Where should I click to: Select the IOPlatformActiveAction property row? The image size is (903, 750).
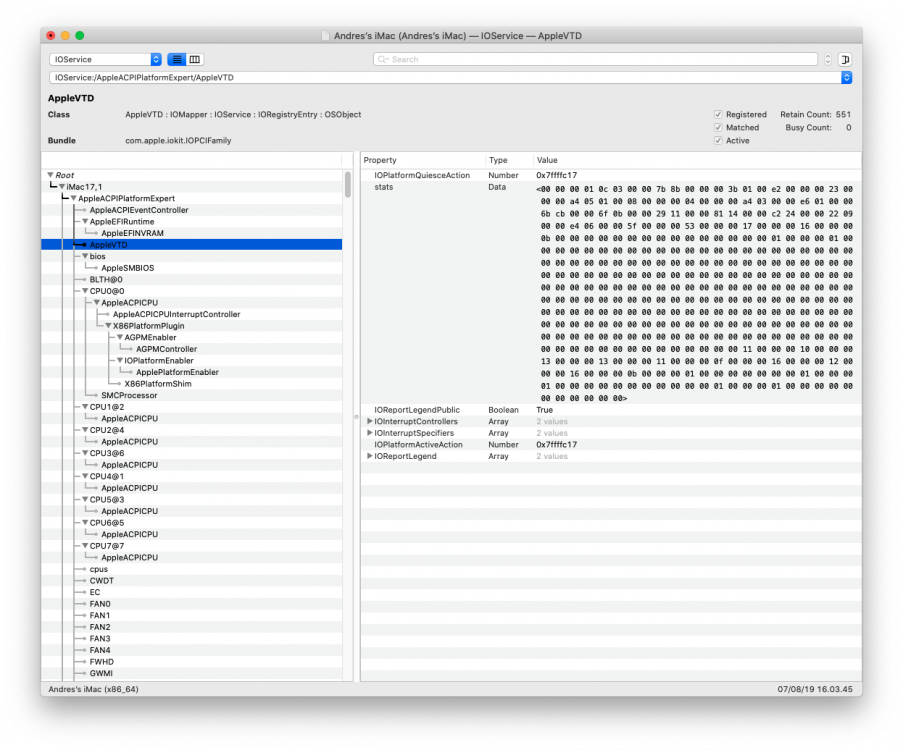pyautogui.click(x=611, y=444)
